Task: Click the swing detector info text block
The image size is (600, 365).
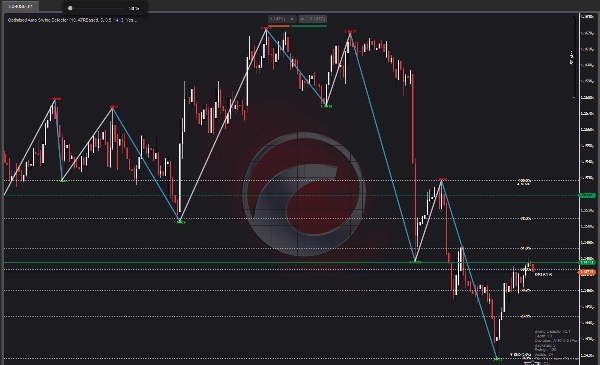Action: 556,346
